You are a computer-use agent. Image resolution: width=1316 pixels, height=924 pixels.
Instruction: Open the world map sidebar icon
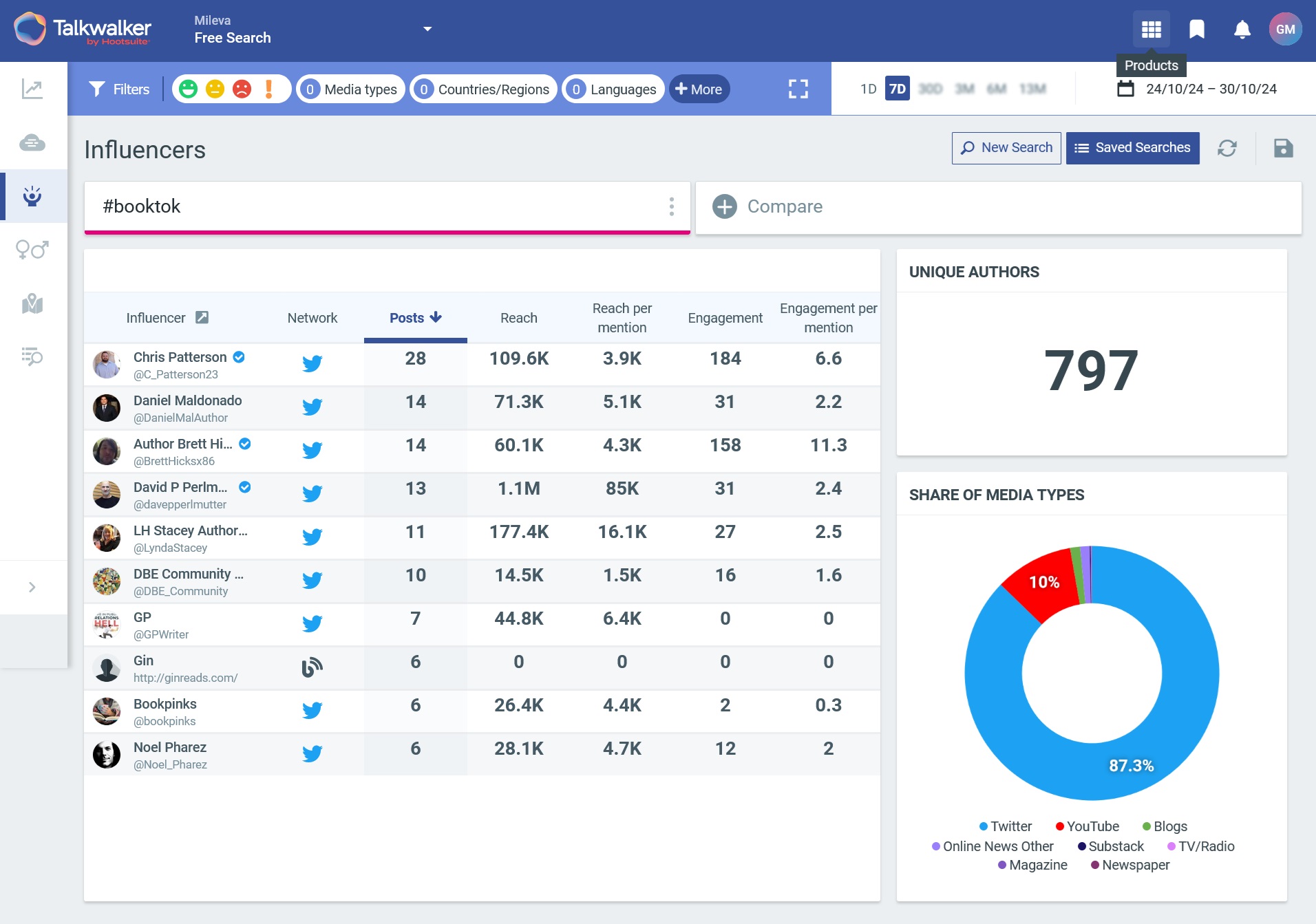pyautogui.click(x=32, y=303)
